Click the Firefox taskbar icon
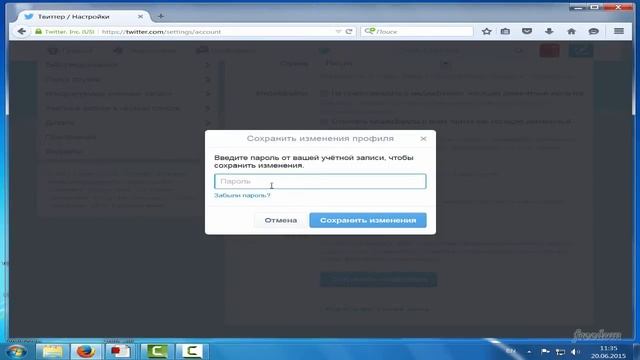 click(86, 351)
